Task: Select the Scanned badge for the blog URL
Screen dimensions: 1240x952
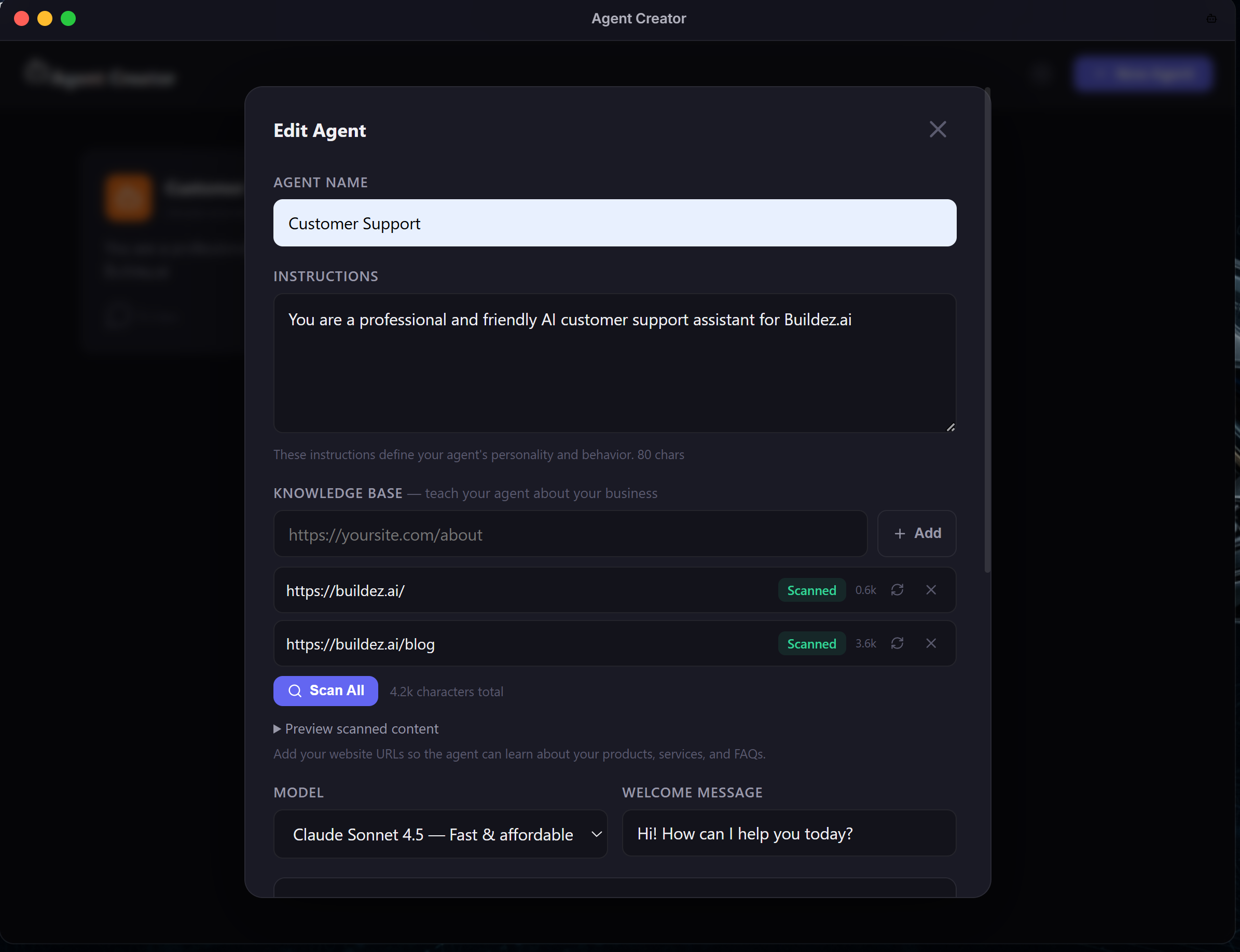Action: (x=811, y=643)
